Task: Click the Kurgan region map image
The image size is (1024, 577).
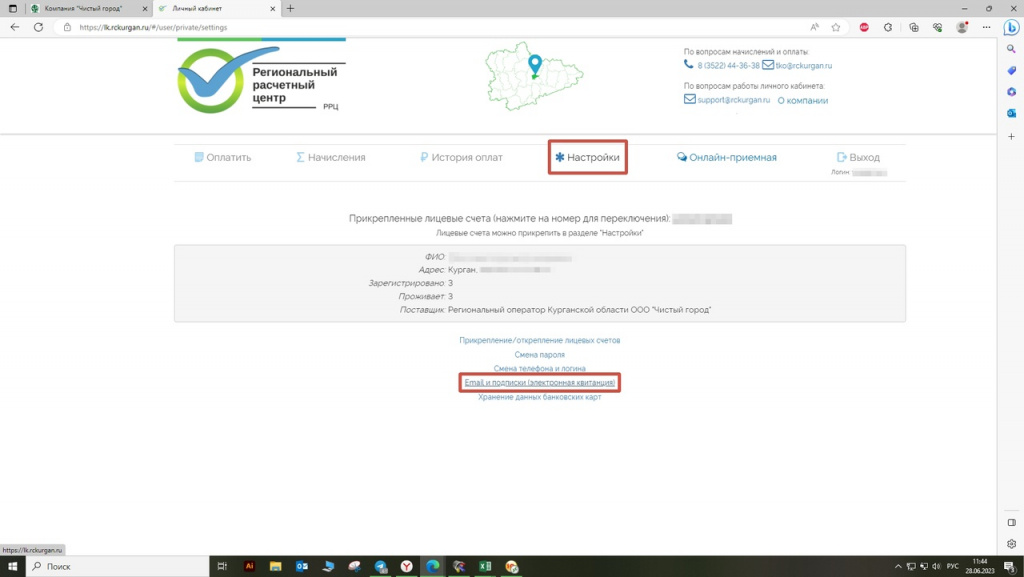Action: 534,76
